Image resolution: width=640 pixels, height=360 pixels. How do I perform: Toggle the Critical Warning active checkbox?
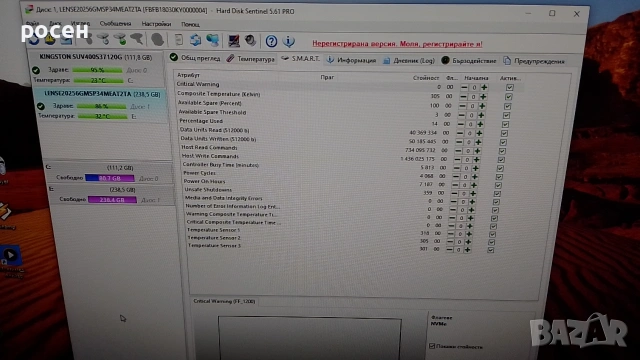[x=509, y=87]
